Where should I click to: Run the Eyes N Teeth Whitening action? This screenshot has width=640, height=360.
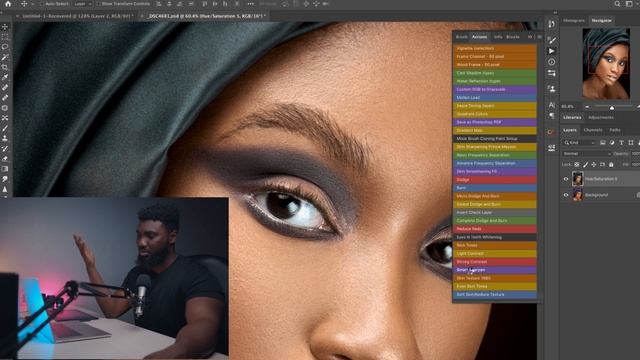(495, 237)
